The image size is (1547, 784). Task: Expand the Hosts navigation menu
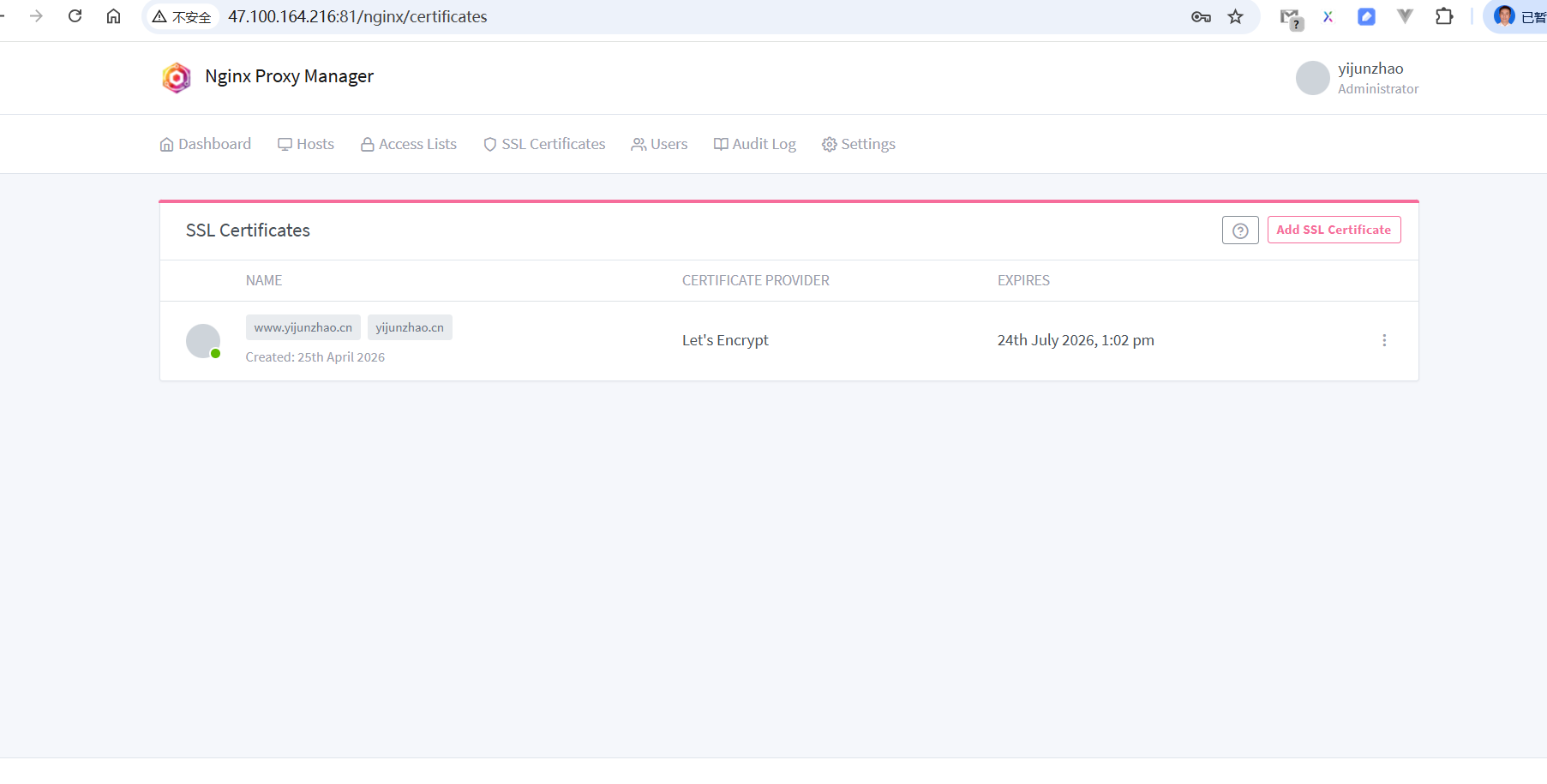click(x=306, y=144)
